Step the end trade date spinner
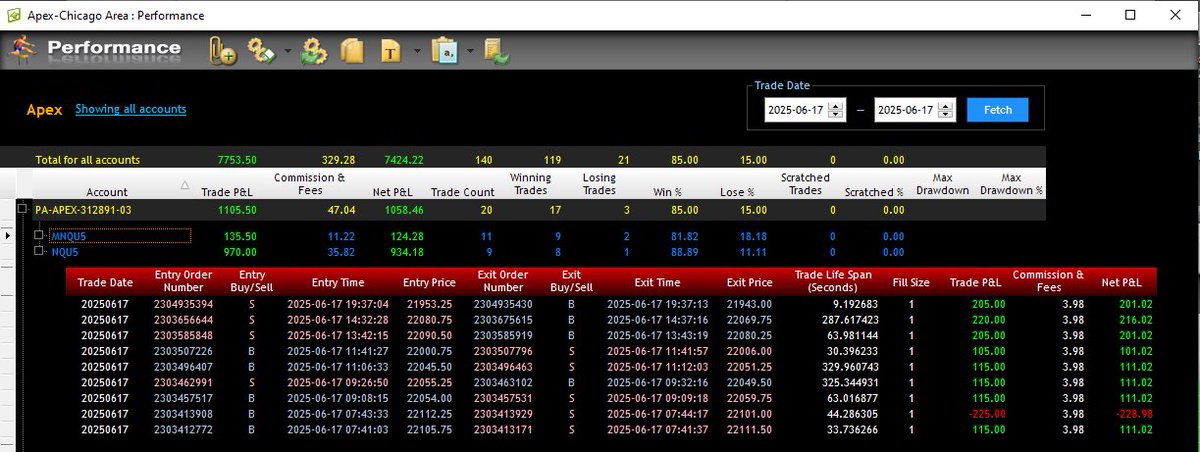 click(947, 110)
